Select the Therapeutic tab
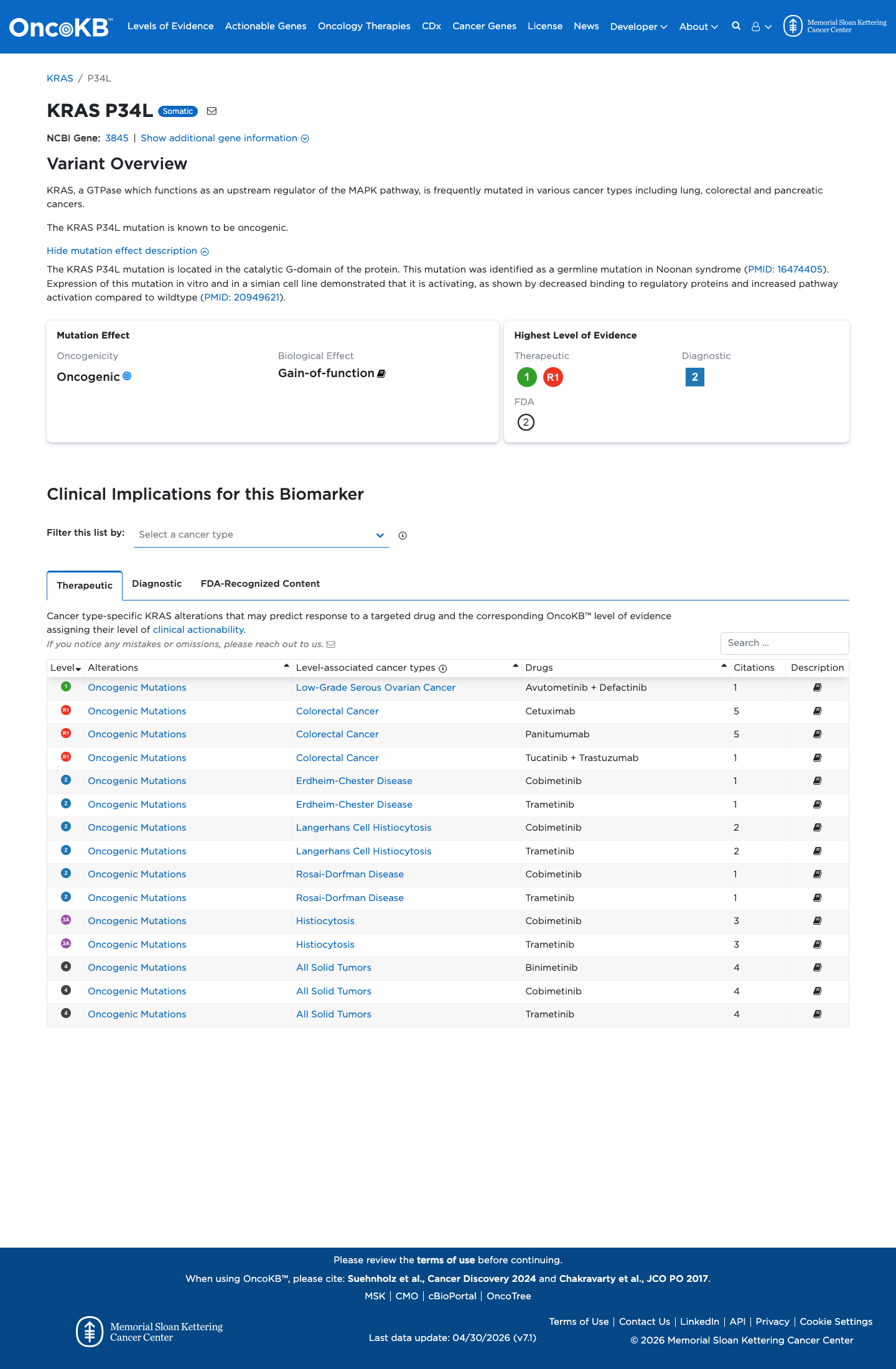Image resolution: width=896 pixels, height=1369 pixels. click(x=85, y=586)
